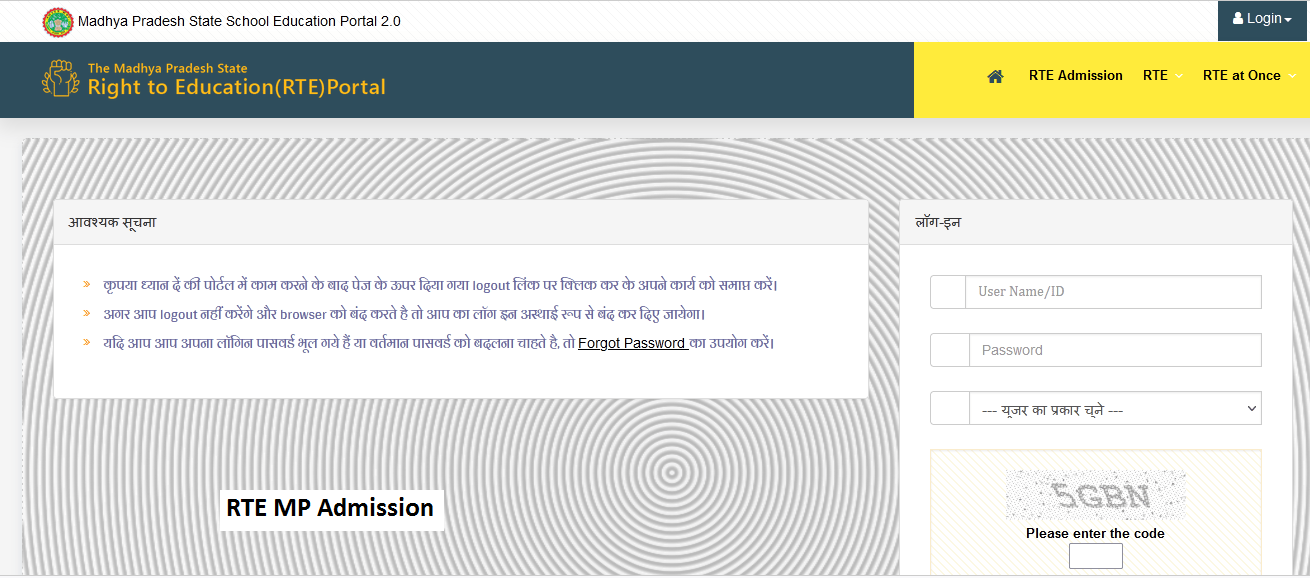The height and width of the screenshot is (578, 1310).
Task: Click the Madhya Pradesh emblem logo
Action: tap(57, 20)
